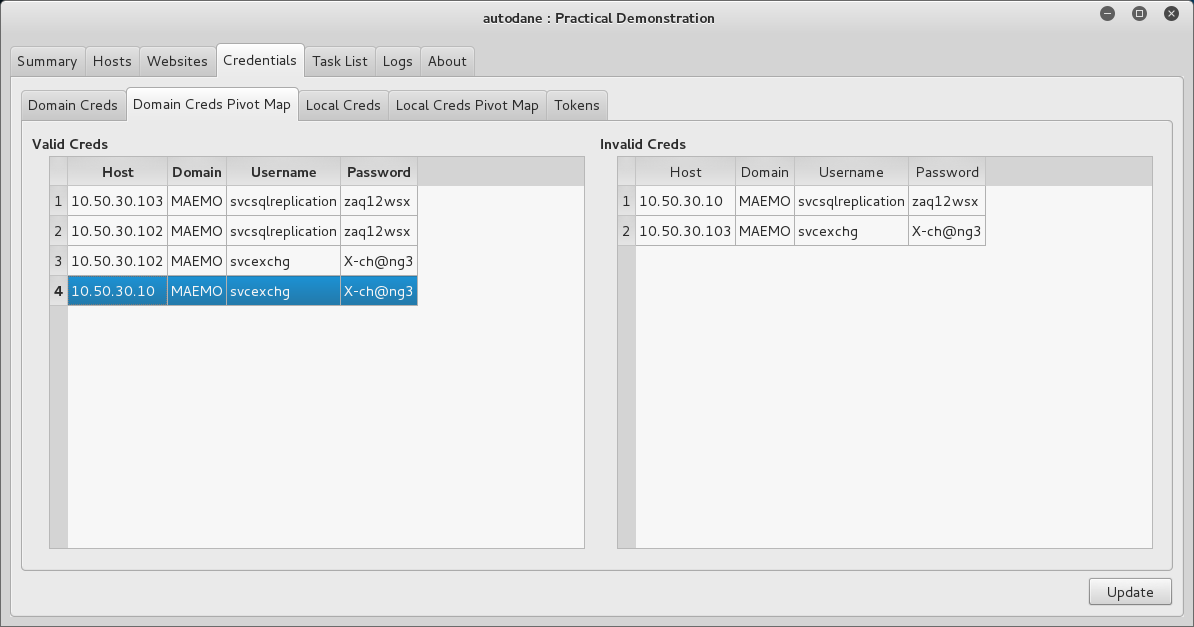The width and height of the screenshot is (1194, 627).
Task: View the Tokens sub-tab
Action: (577, 105)
